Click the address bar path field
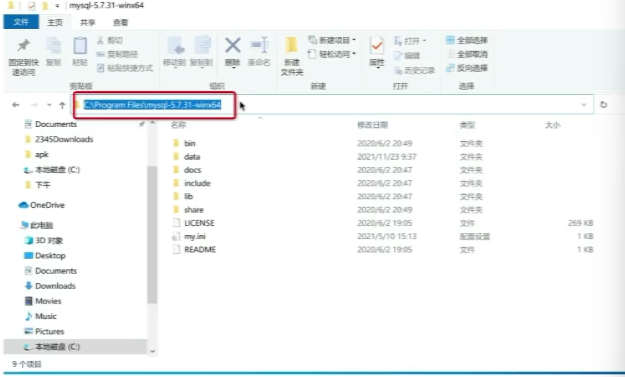Image resolution: width=625 pixels, height=377 pixels. (x=332, y=105)
